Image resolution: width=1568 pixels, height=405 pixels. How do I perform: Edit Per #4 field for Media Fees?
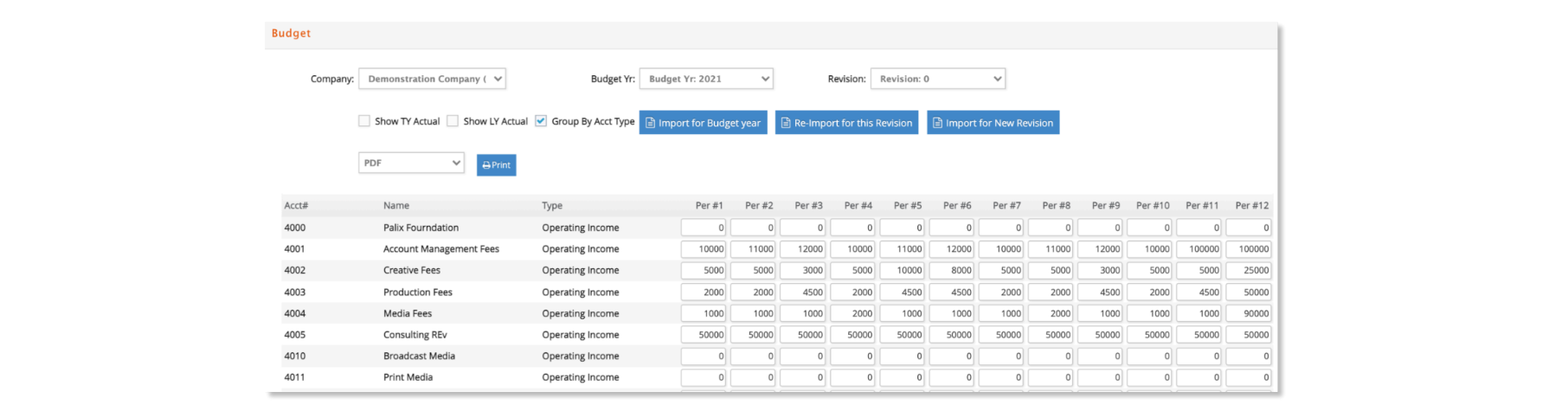tap(852, 313)
